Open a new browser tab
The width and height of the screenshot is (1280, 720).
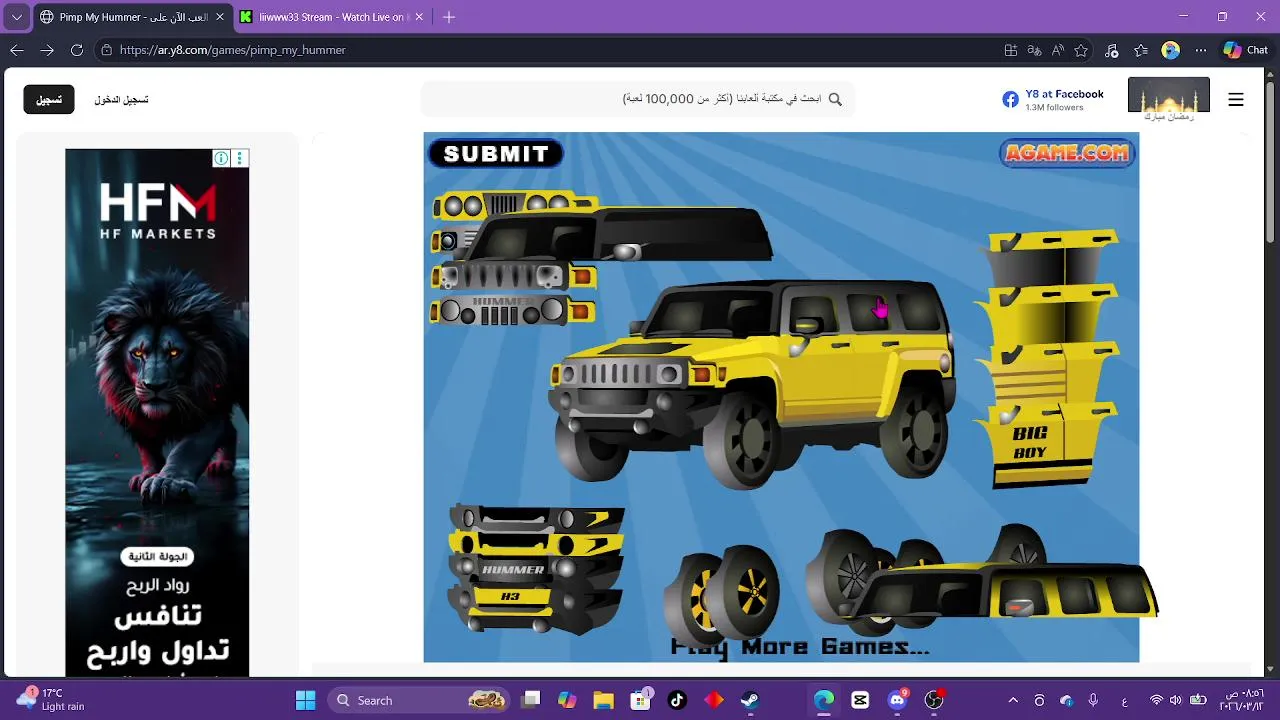449,17
